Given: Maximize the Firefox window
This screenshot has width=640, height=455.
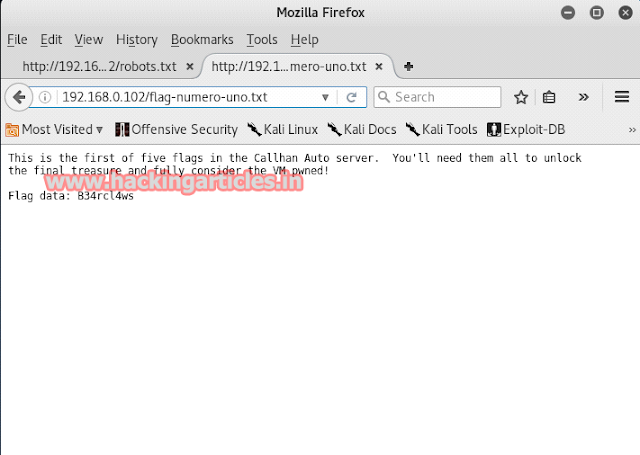Looking at the screenshot, I should (596, 13).
